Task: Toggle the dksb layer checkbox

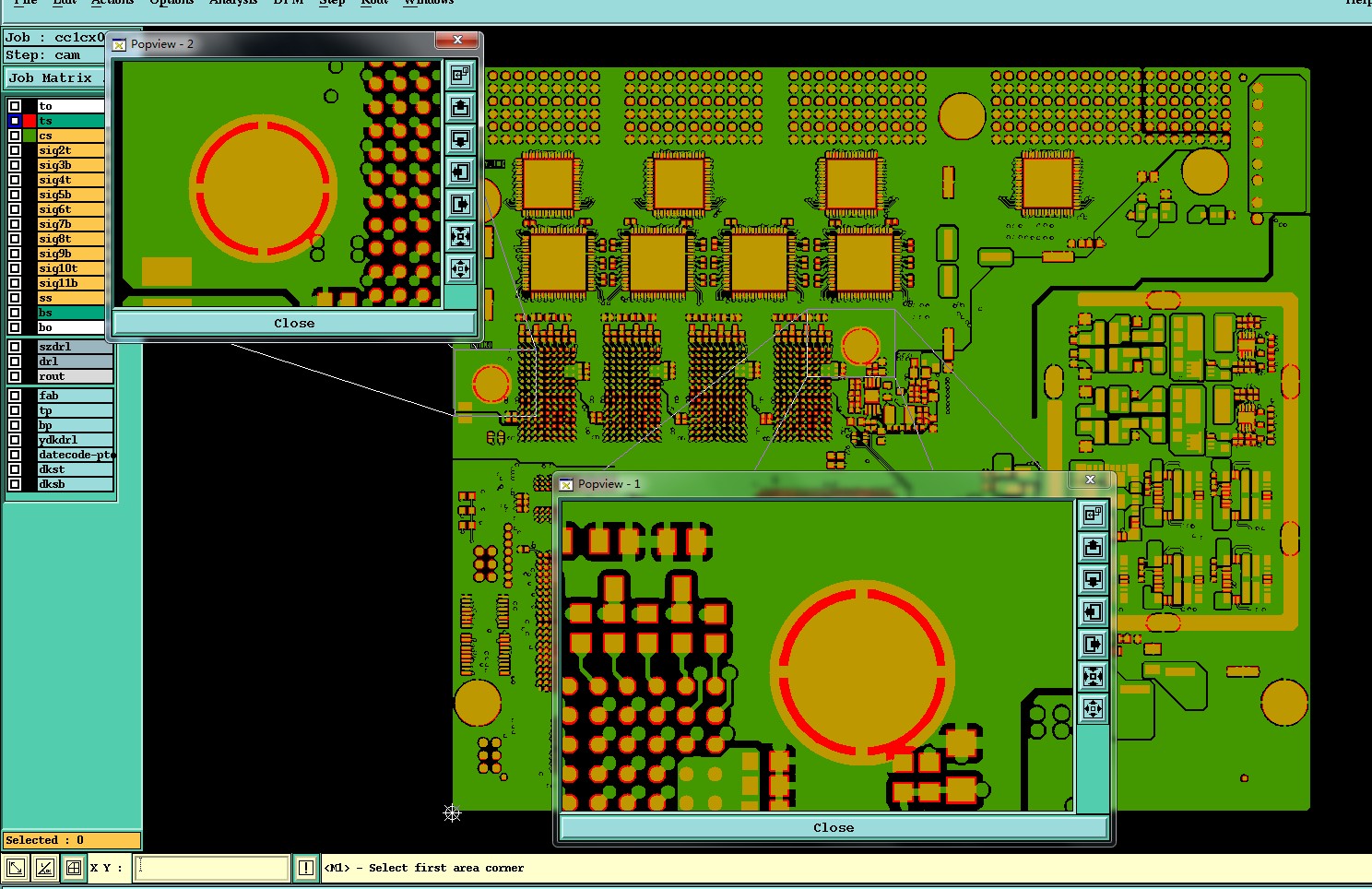Action: 15,484
